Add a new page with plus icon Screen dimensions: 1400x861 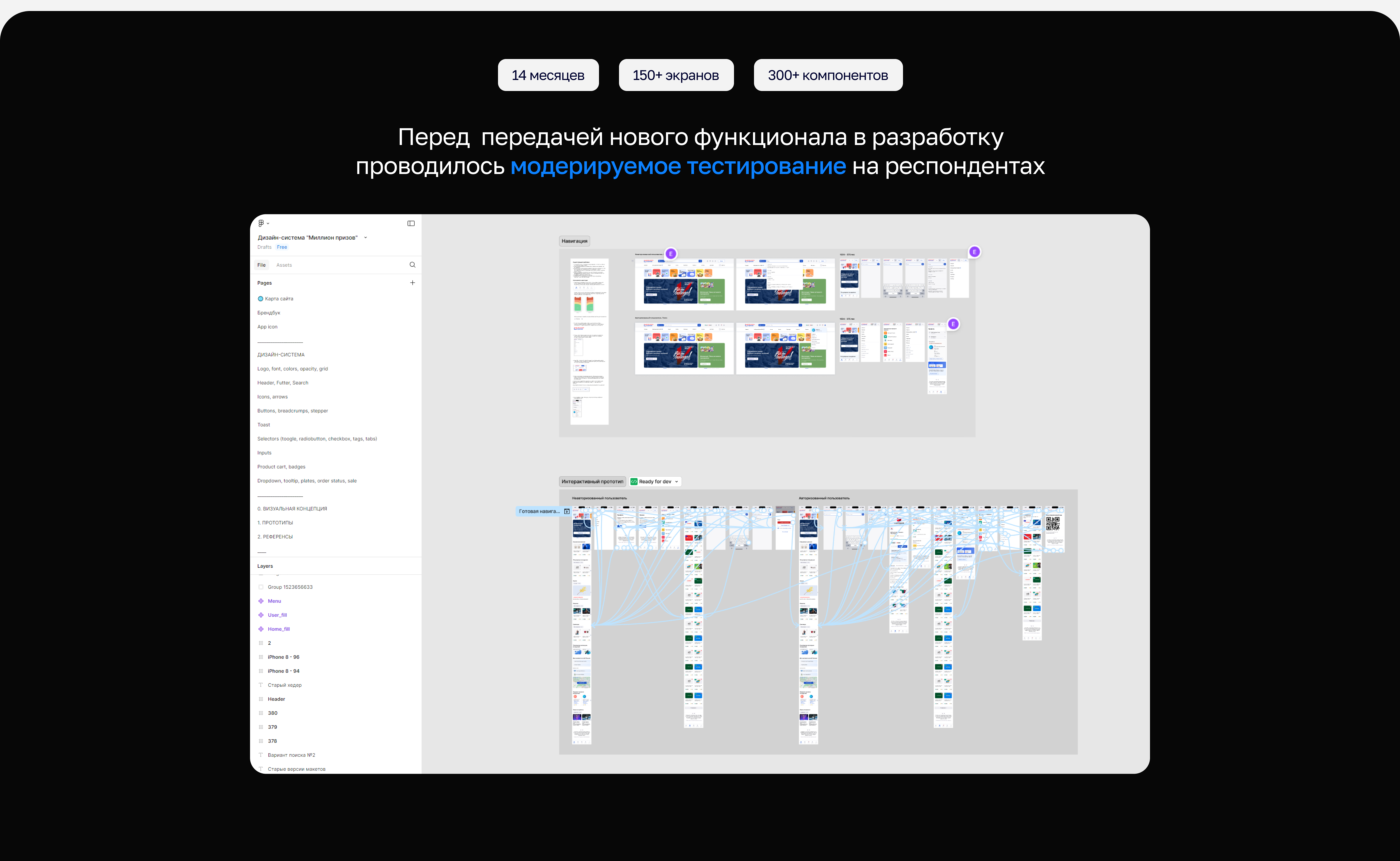pyautogui.click(x=412, y=282)
